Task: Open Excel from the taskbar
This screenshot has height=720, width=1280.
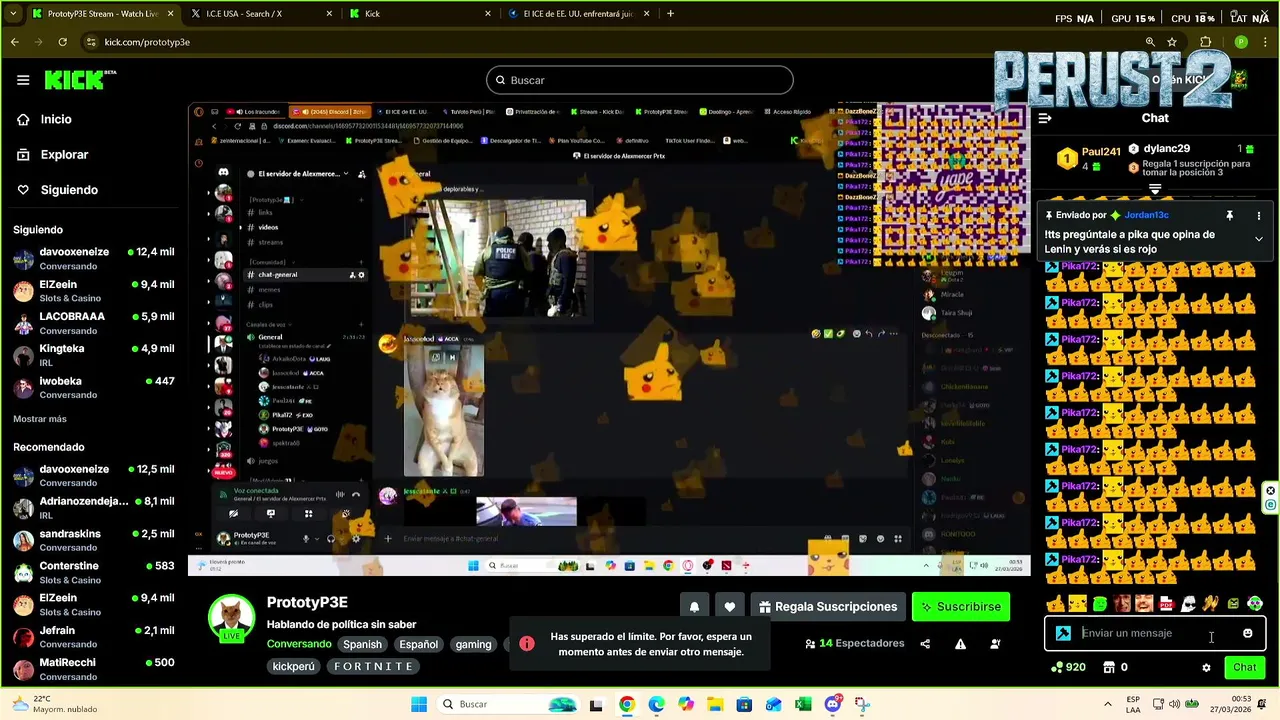Action: (x=803, y=704)
